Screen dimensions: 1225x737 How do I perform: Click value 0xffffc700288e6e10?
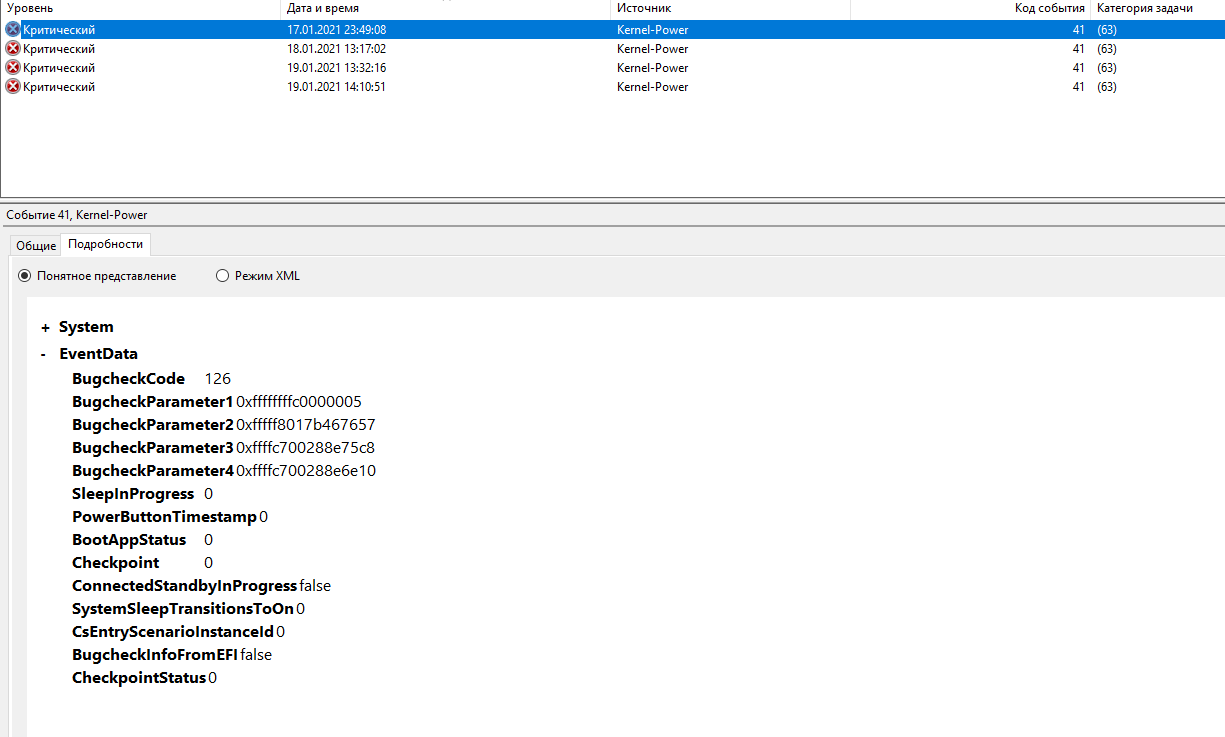pyautogui.click(x=306, y=471)
